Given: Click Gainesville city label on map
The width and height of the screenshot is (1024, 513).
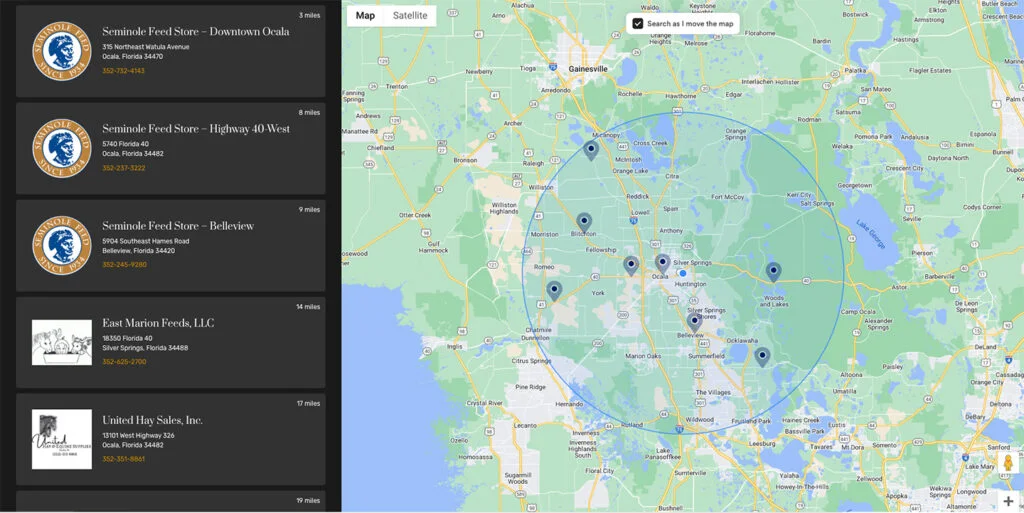Looking at the screenshot, I should pyautogui.click(x=588, y=69).
